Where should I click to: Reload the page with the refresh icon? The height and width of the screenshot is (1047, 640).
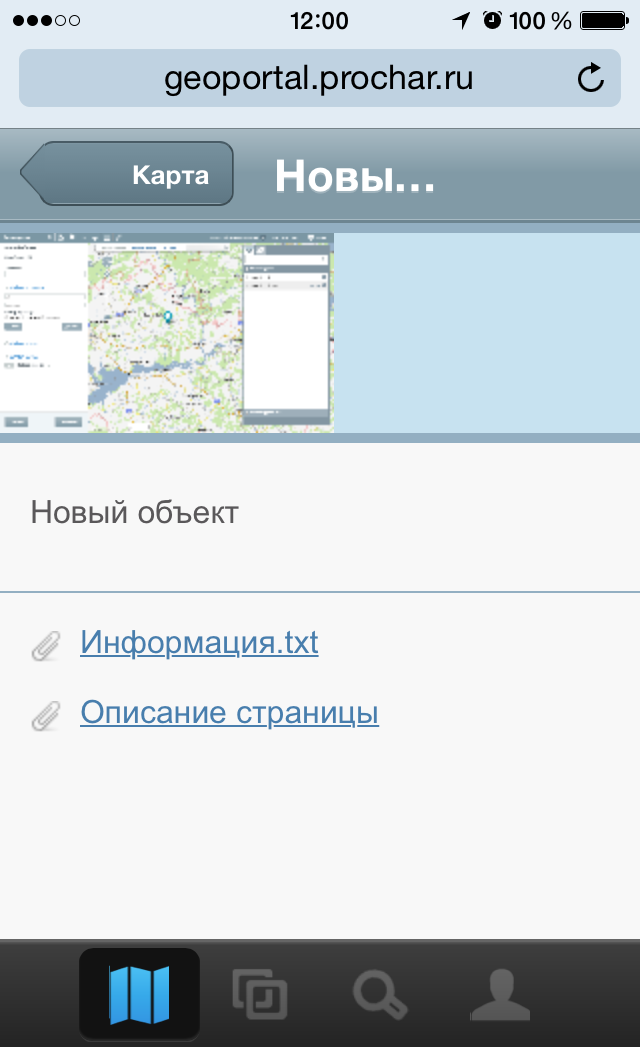[x=591, y=78]
